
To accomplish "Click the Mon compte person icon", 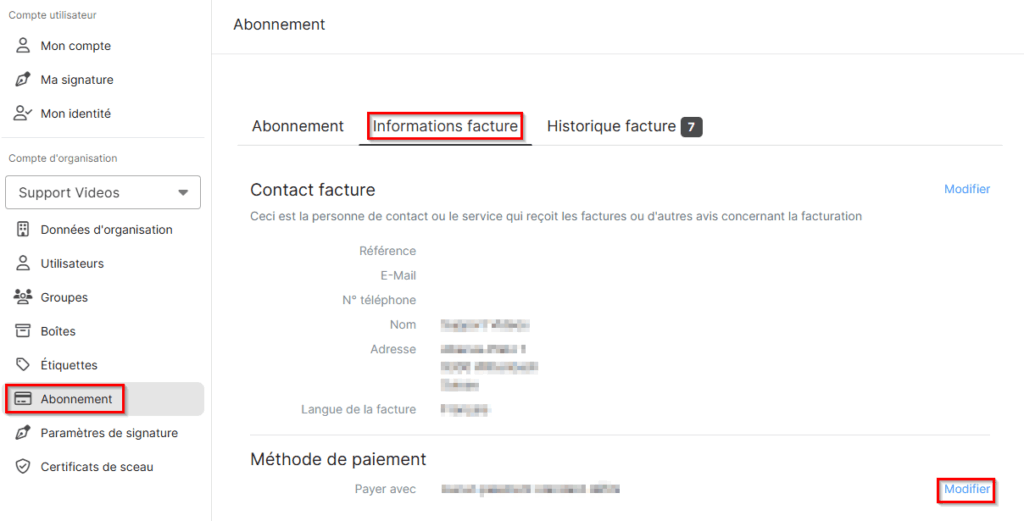I will point(23,46).
